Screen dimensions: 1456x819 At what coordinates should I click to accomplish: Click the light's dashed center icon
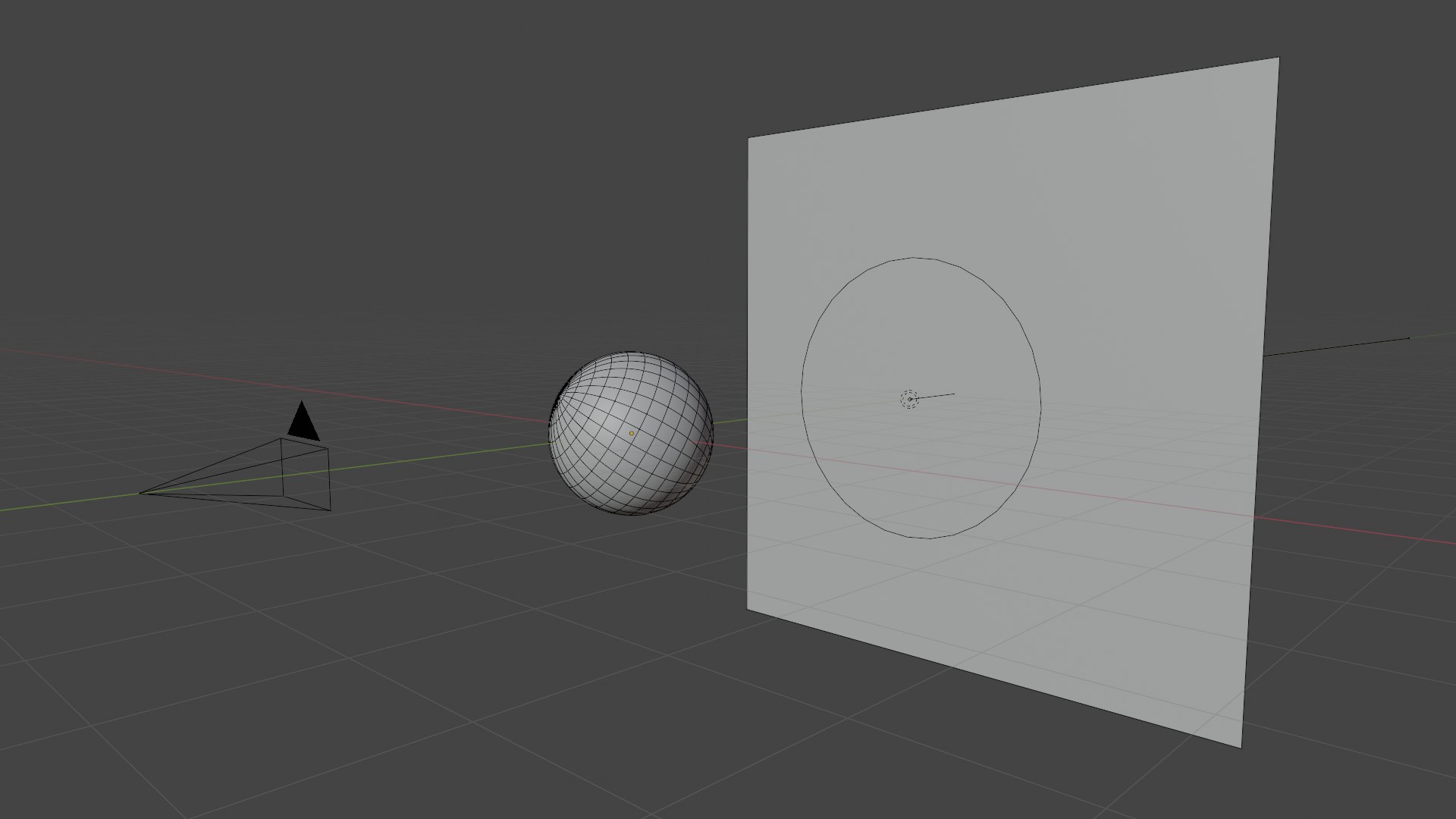(909, 399)
